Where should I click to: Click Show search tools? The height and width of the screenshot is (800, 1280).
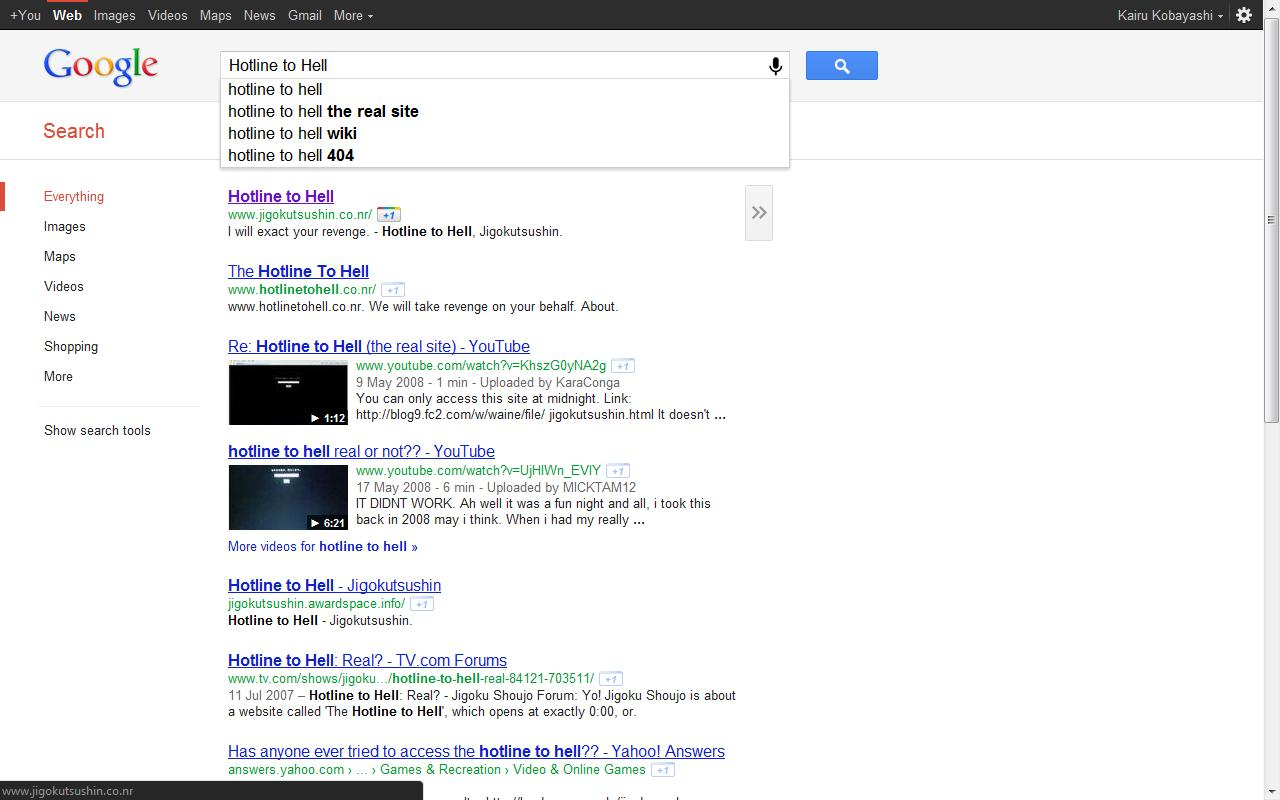pyautogui.click(x=97, y=431)
